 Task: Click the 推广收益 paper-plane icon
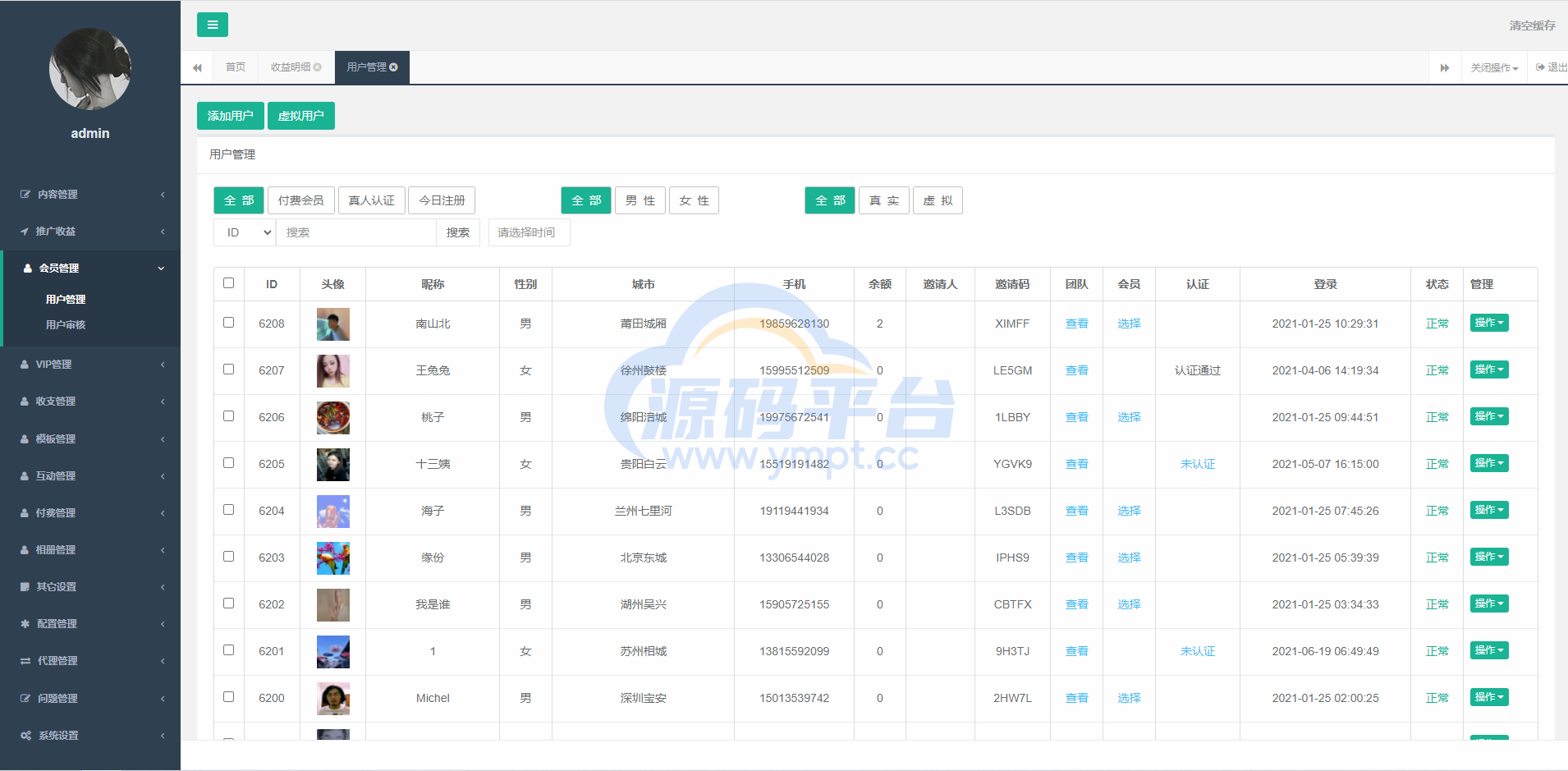(25, 232)
